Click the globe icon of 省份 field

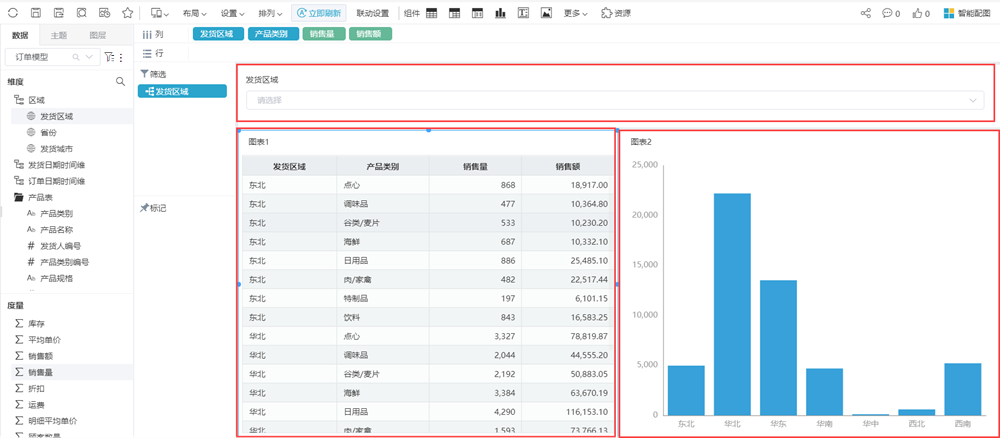click(x=31, y=133)
